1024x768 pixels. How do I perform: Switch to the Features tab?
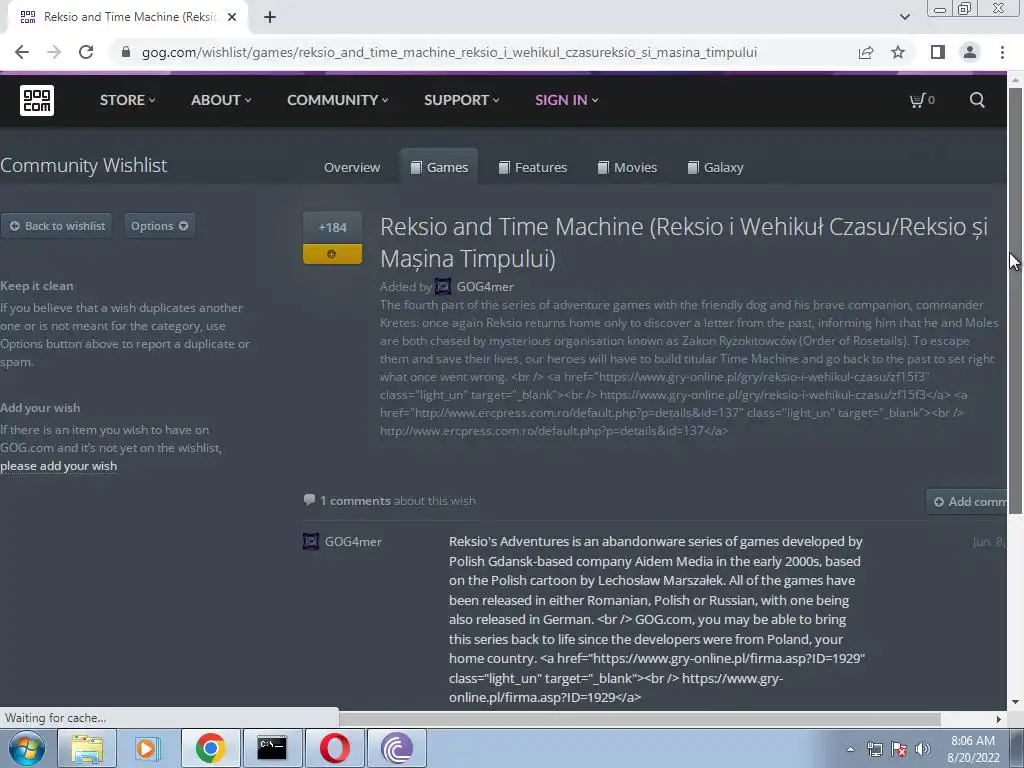pos(533,167)
